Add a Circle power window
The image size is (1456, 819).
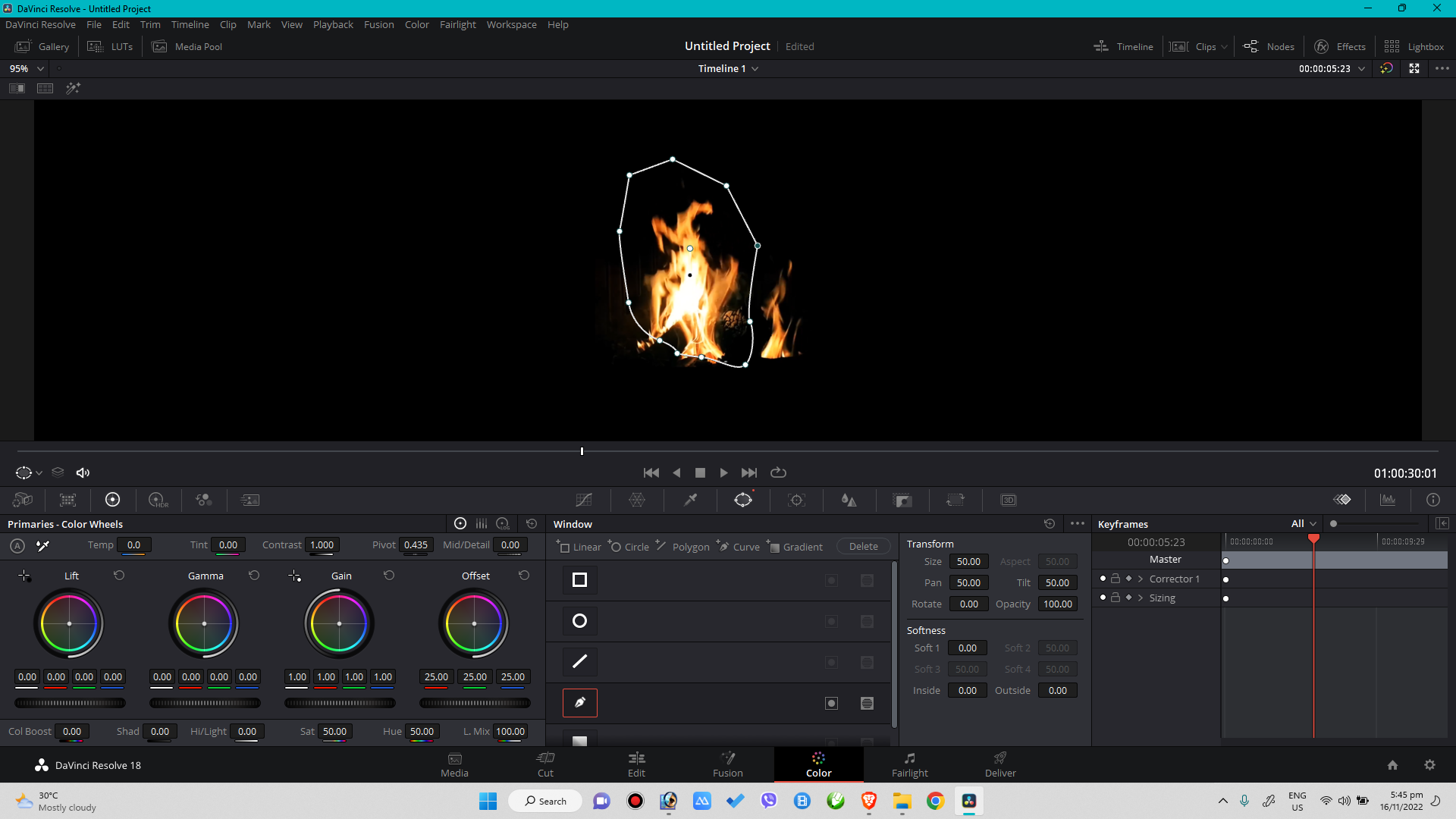click(629, 546)
